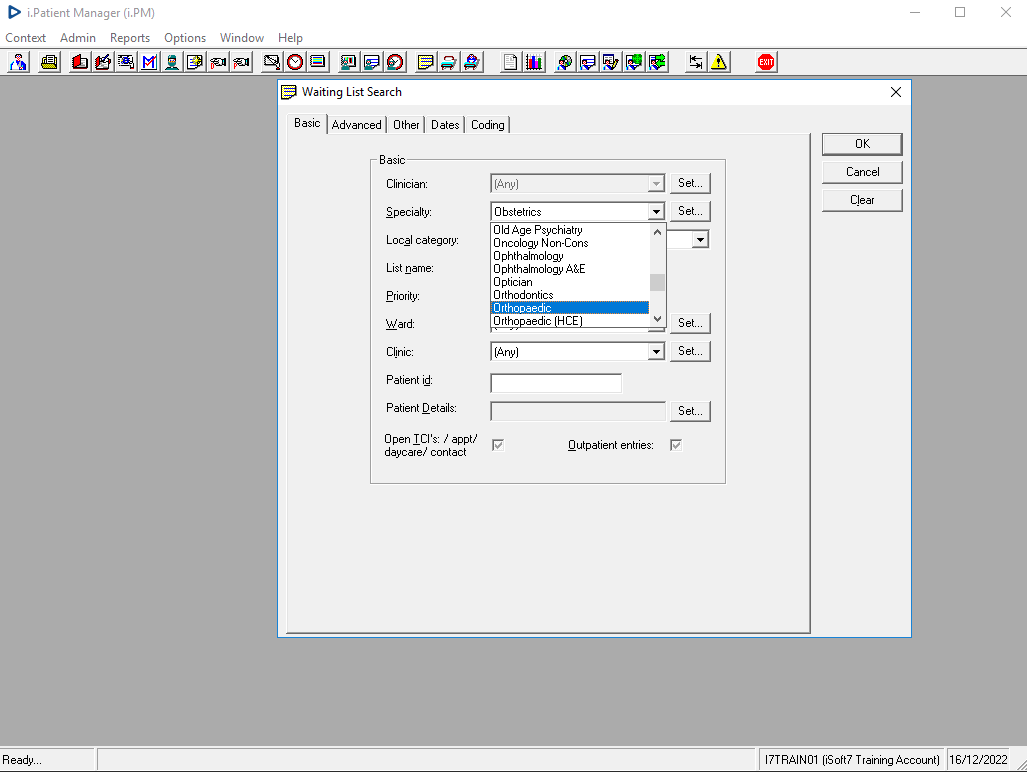1027x772 pixels.
Task: Open the Options menu
Action: pyautogui.click(x=185, y=38)
